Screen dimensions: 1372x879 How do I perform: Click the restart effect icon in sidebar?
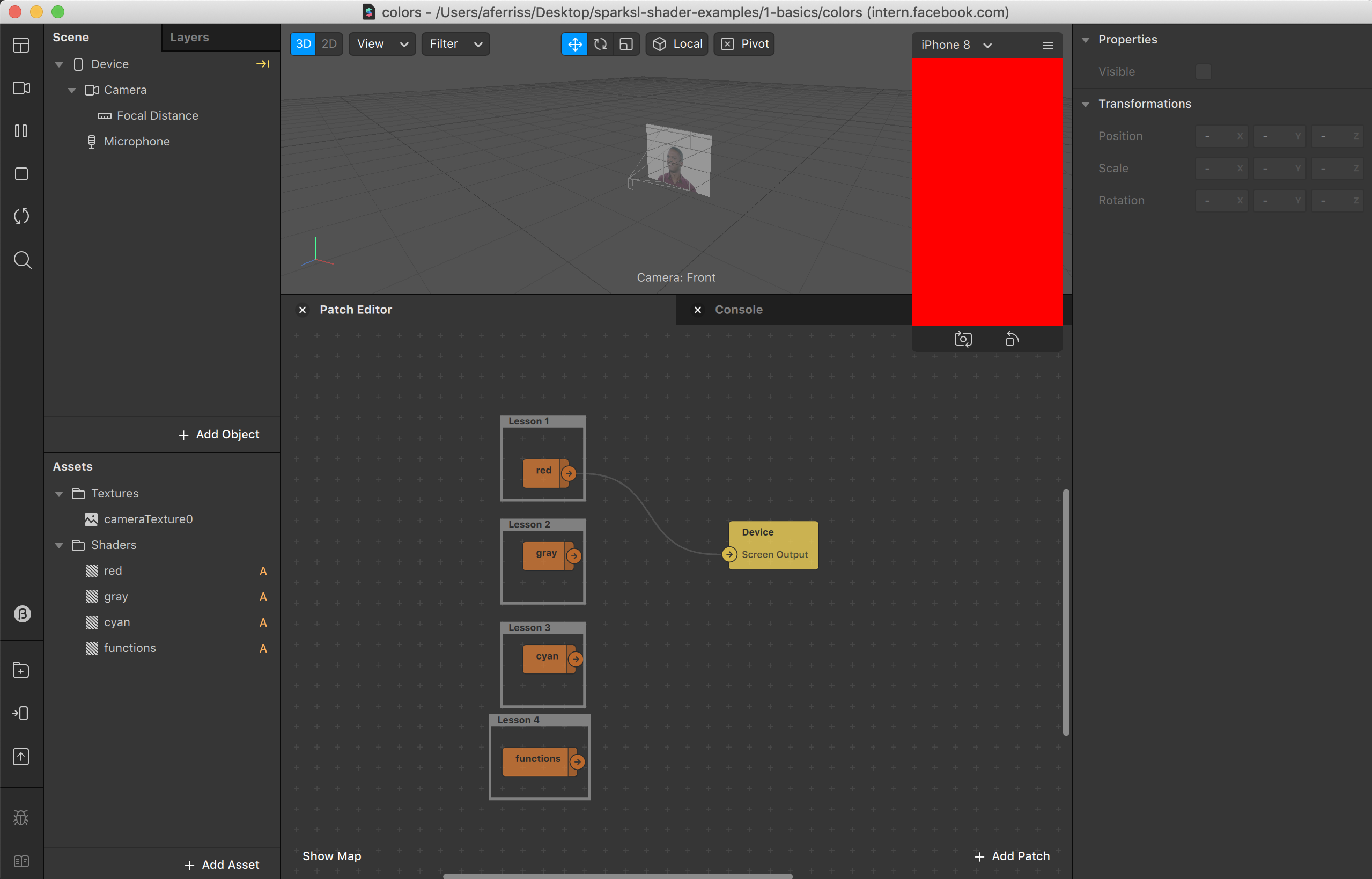click(21, 216)
